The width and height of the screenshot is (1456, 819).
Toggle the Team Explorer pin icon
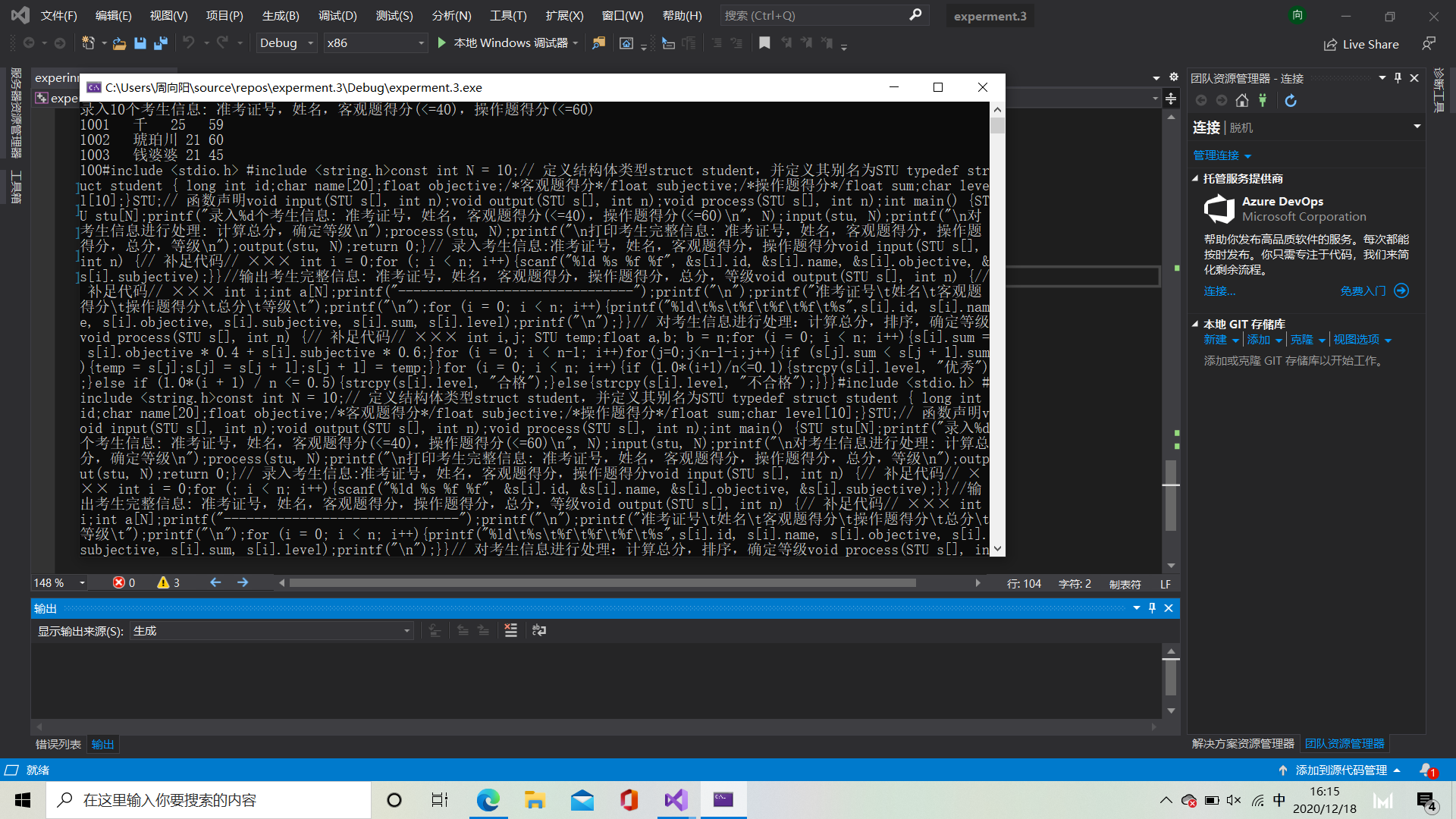click(1398, 78)
